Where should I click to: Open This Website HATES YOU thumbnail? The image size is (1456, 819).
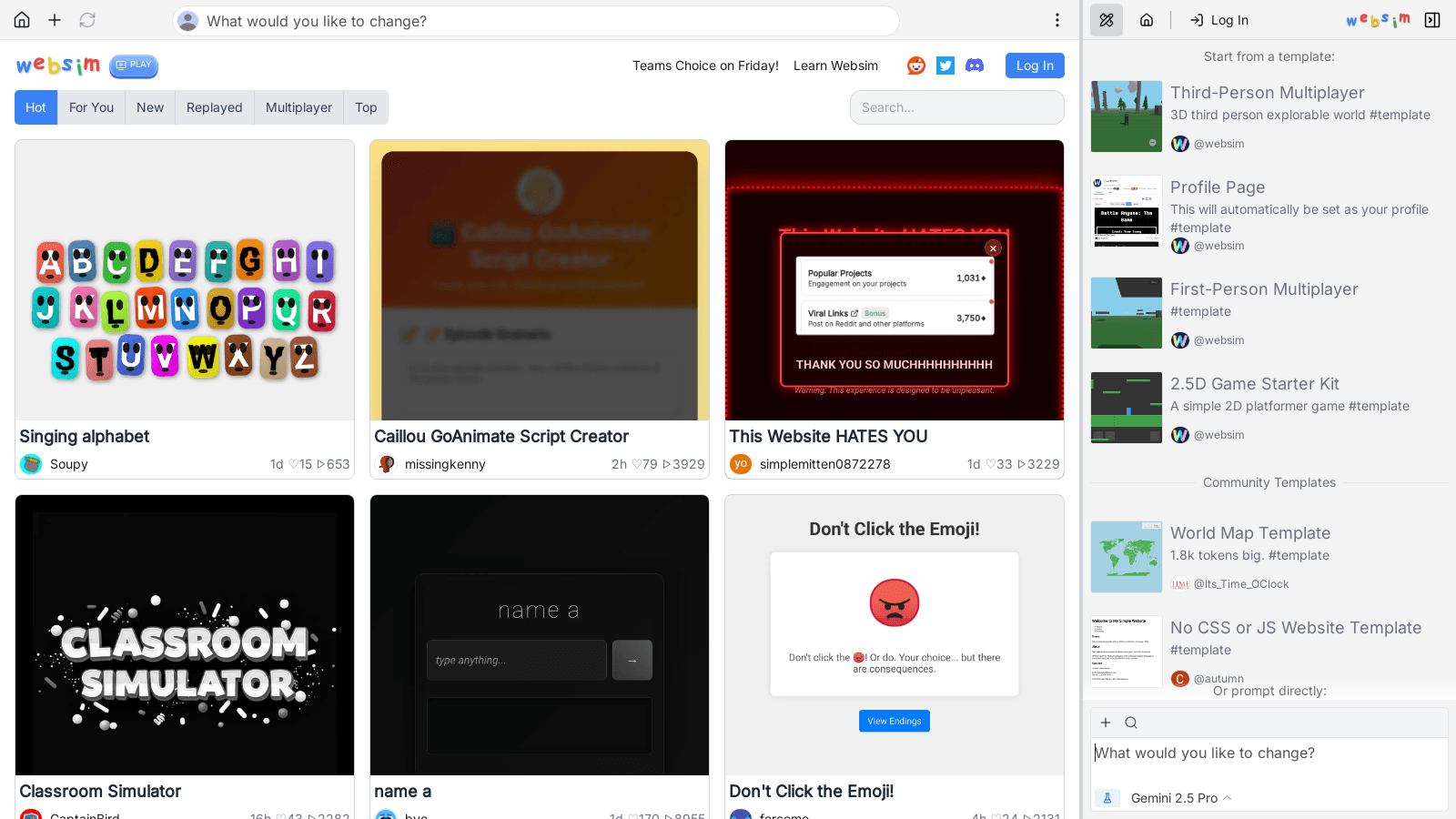click(895, 280)
